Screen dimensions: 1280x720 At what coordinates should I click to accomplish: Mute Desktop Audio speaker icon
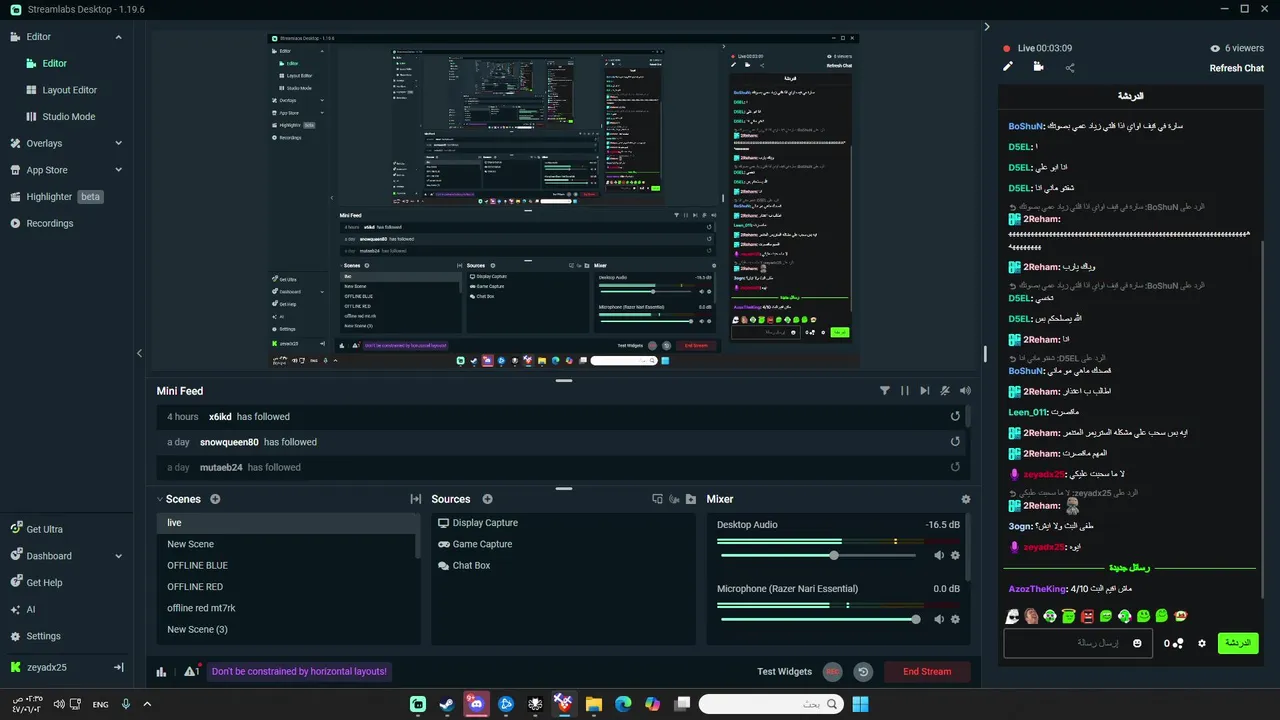(939, 555)
